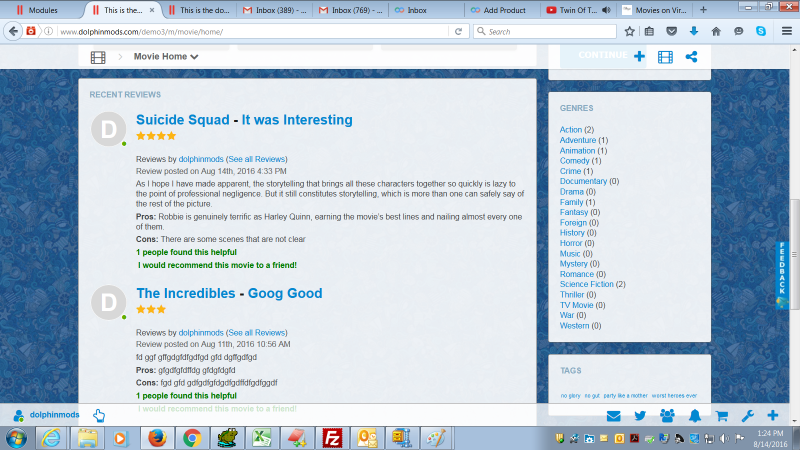800x450 pixels.
Task: Switch to the Add Product tab
Action: point(502,10)
